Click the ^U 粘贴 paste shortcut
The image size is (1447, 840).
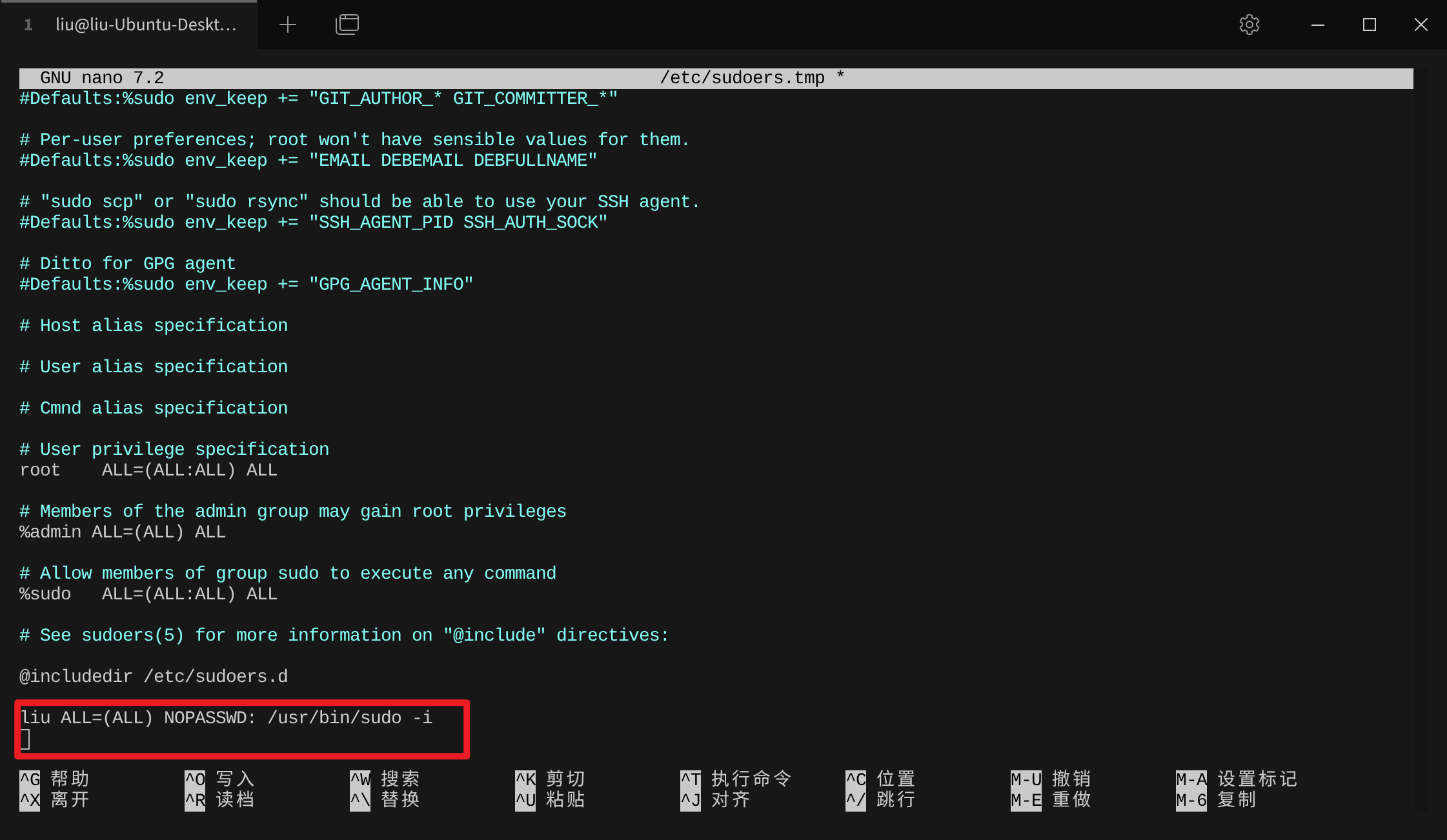(x=551, y=799)
